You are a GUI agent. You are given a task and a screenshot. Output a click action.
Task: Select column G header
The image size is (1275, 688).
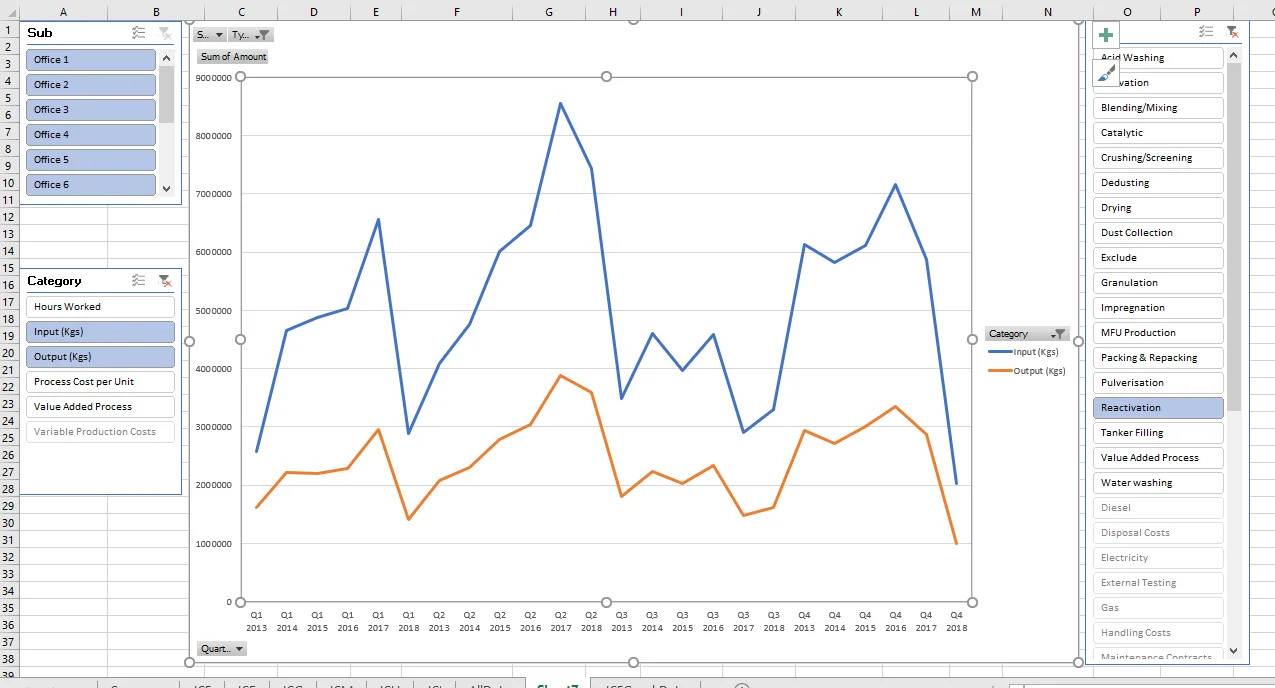pos(549,11)
